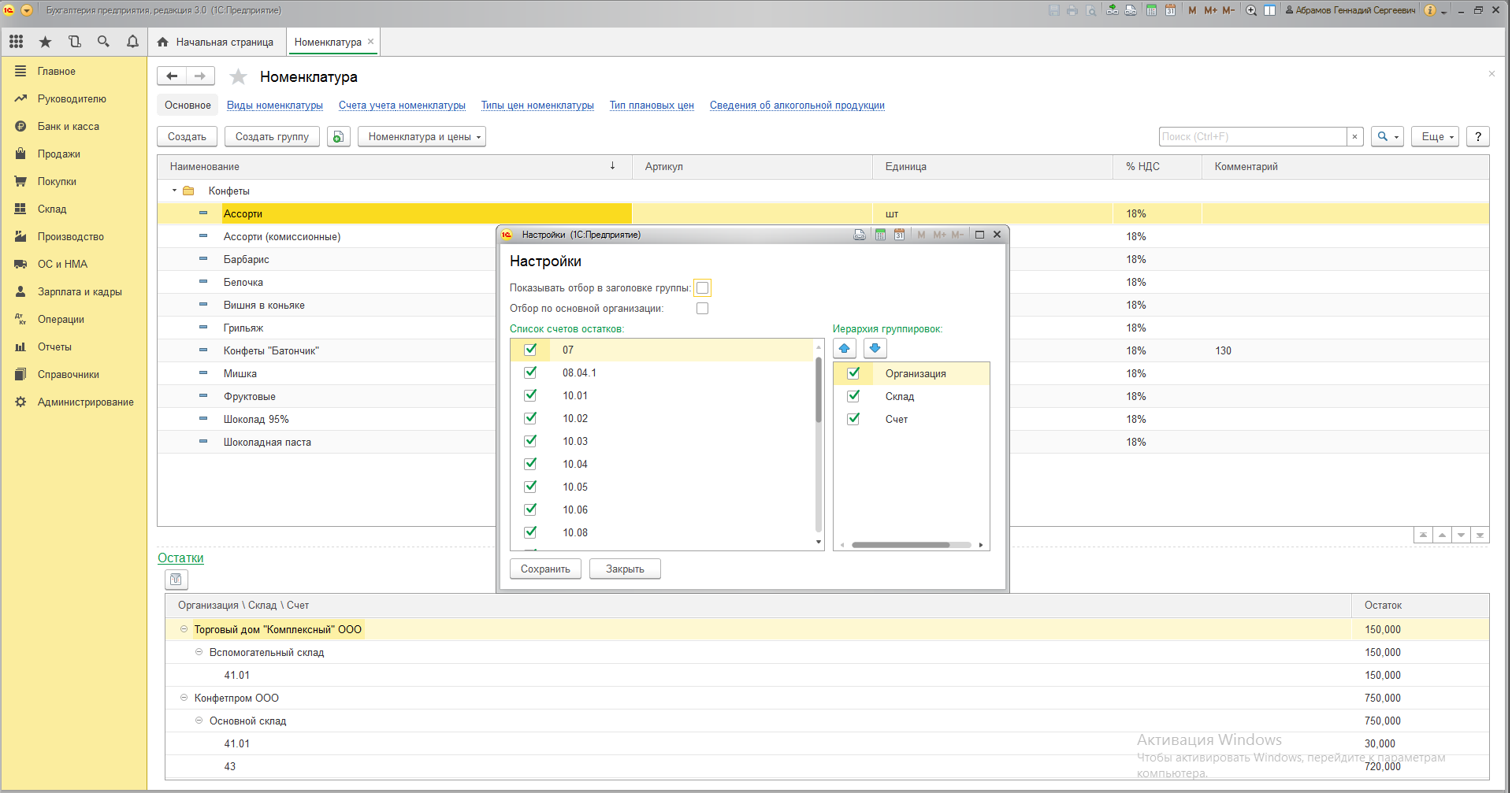The width and height of the screenshot is (1512, 793).
Task: Uncheck account 10.01 checkbox
Action: pos(530,395)
